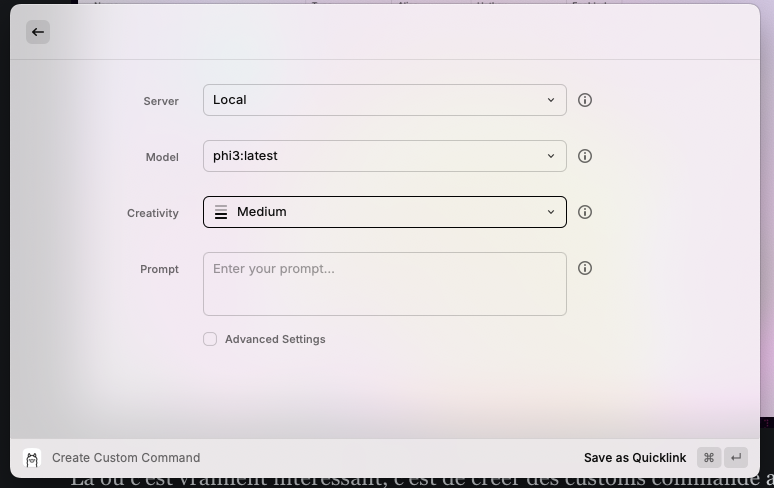Click the Advanced Settings text label
774x488 pixels.
click(x=275, y=339)
